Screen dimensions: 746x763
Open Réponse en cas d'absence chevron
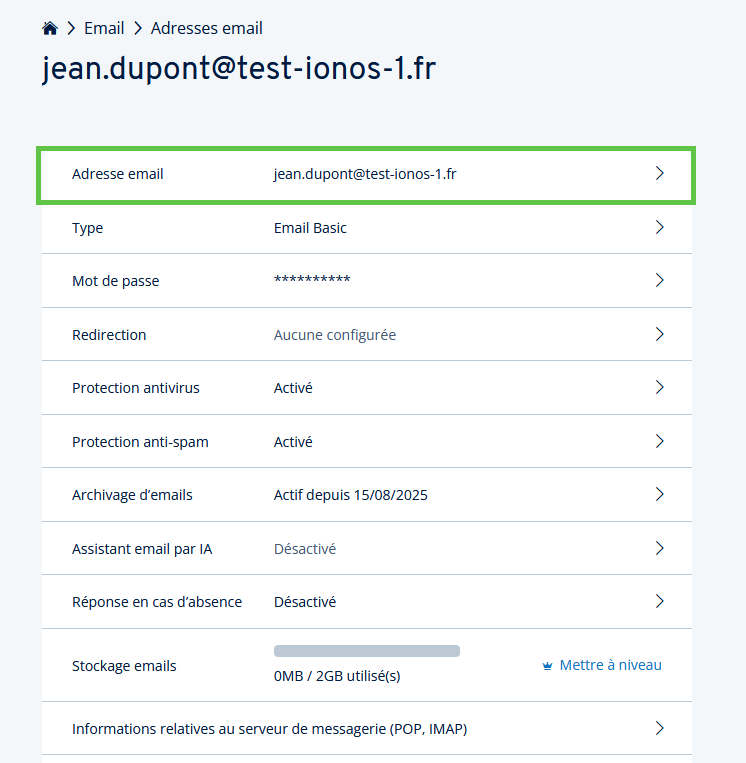pos(659,601)
